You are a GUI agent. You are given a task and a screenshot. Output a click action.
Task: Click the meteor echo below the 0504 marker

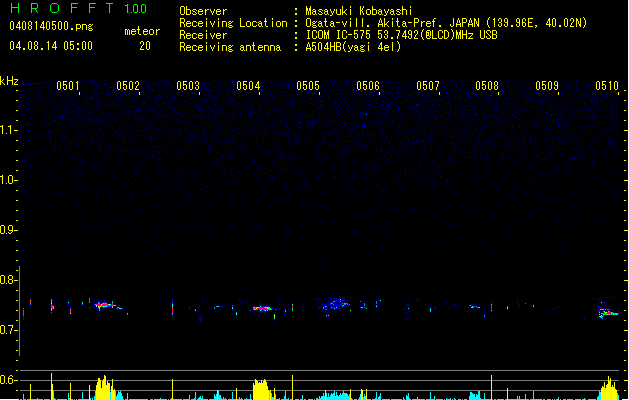pos(262,308)
